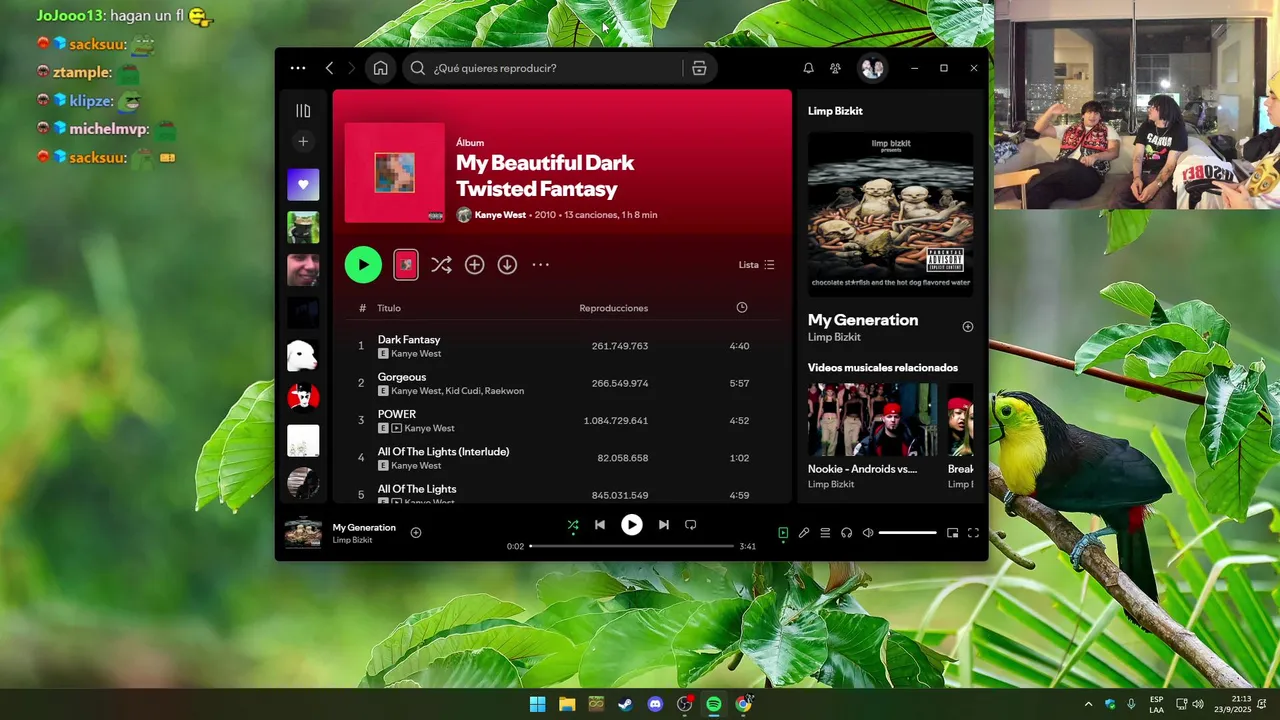Open Discord from taskbar

(x=655, y=704)
